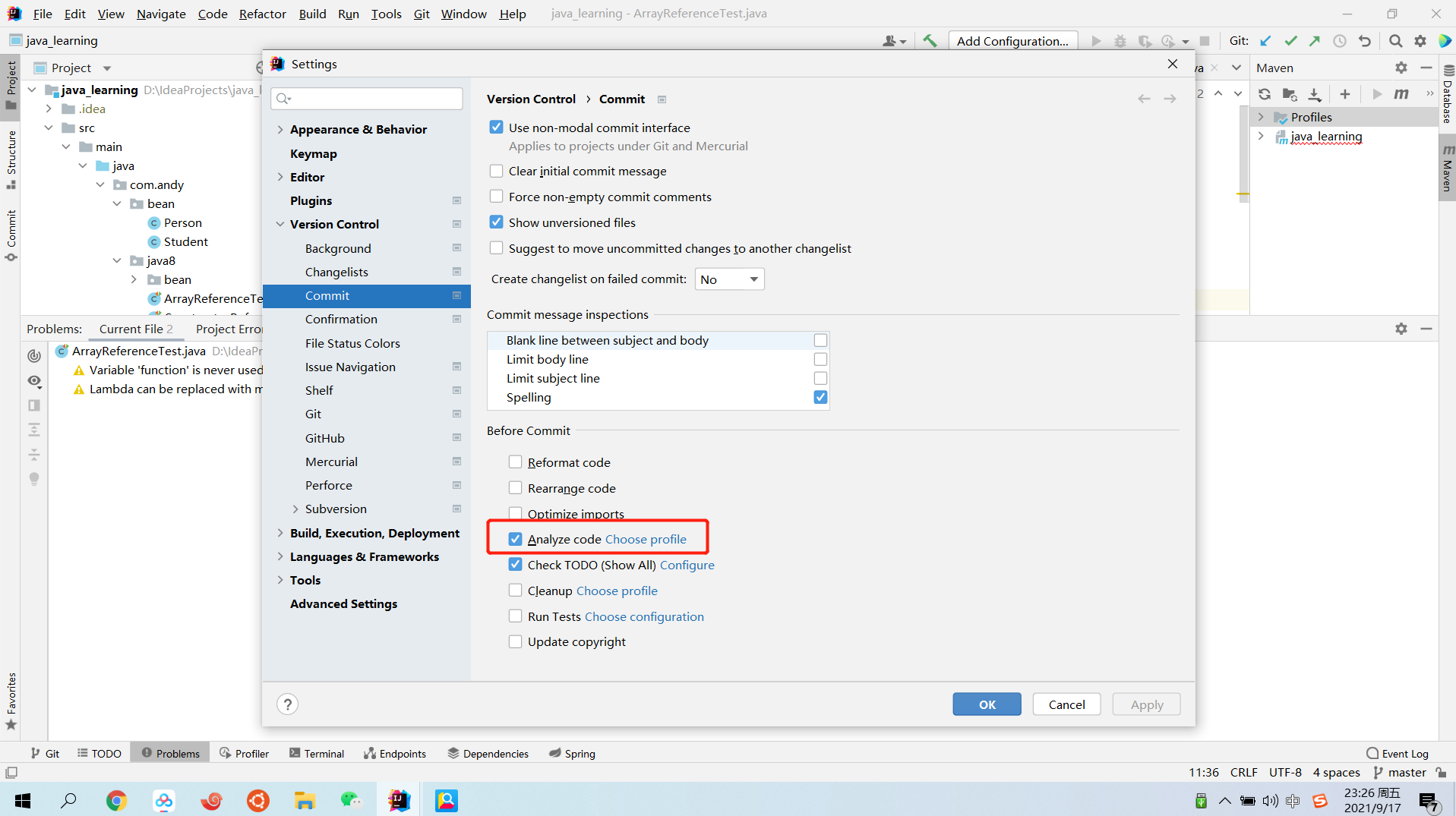Click the back navigation arrow in Settings
1456x816 pixels.
1144,99
